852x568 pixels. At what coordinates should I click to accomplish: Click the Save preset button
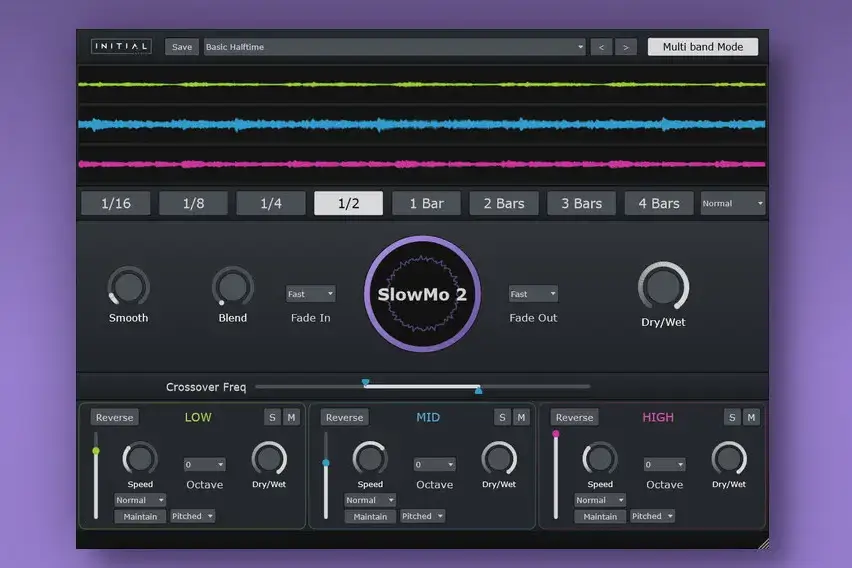(181, 47)
